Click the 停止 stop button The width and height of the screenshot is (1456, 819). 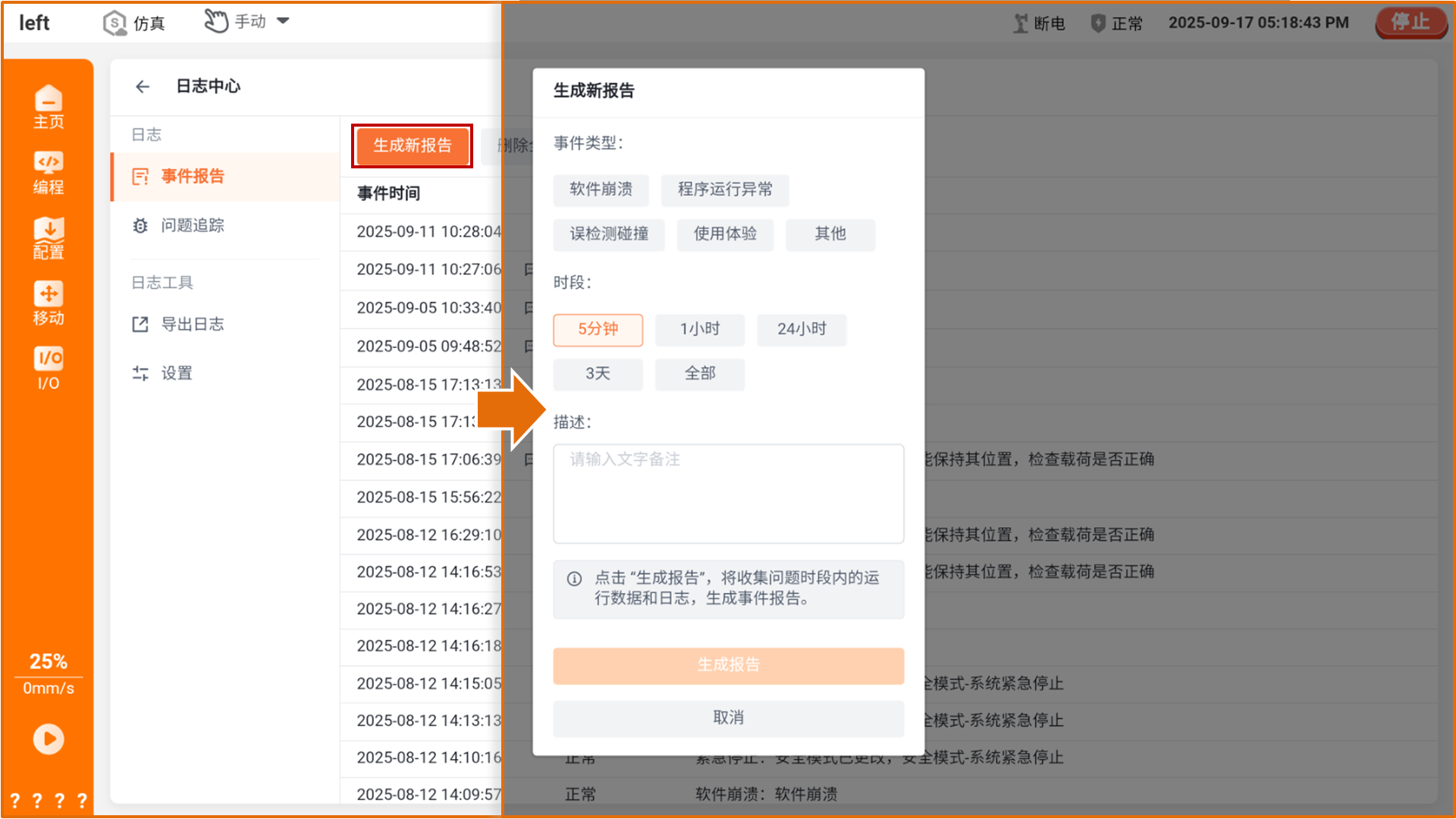pos(1410,22)
